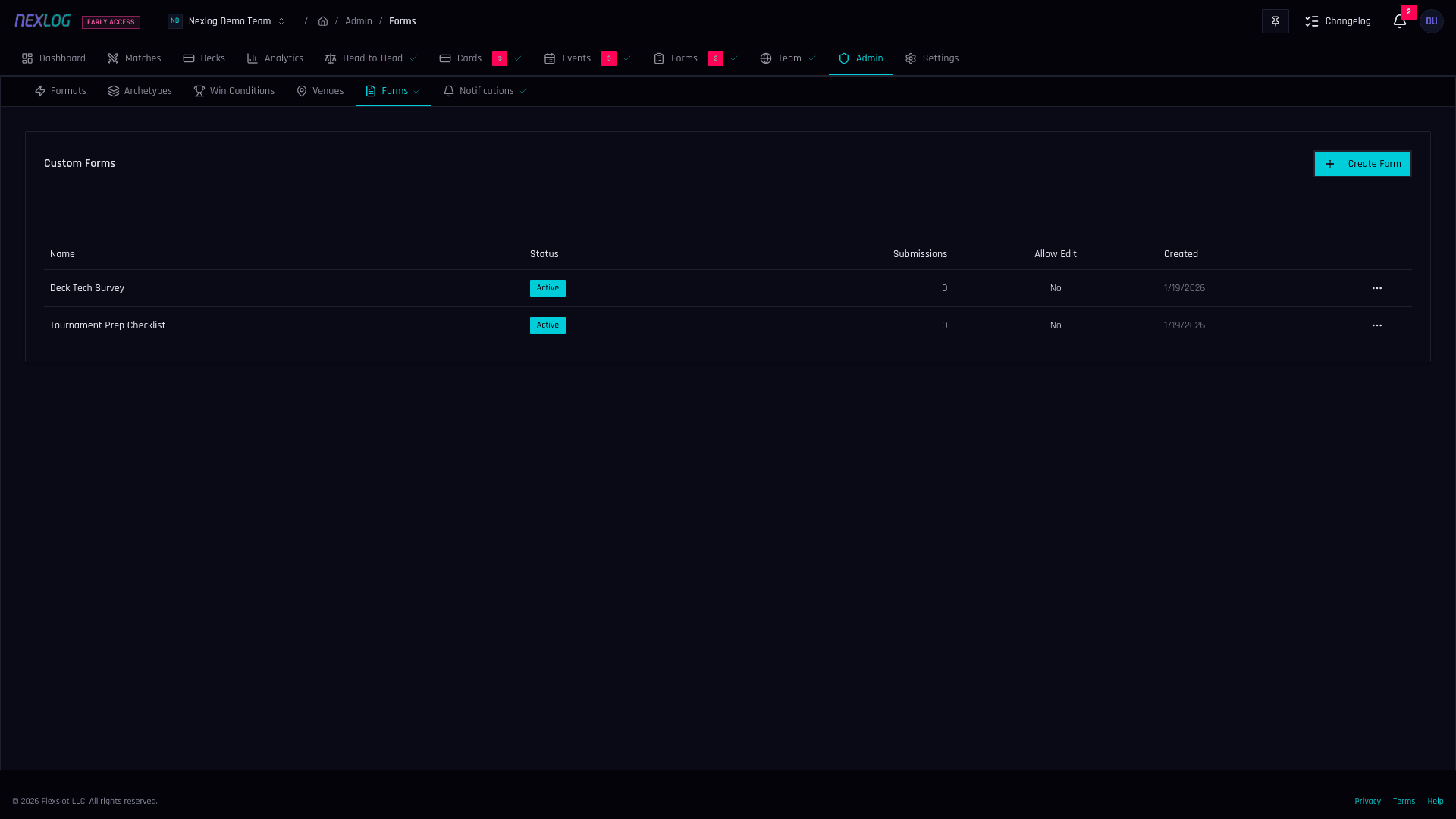Screen dimensions: 1456x819
Task: Click the Name column header
Action: coord(62,254)
